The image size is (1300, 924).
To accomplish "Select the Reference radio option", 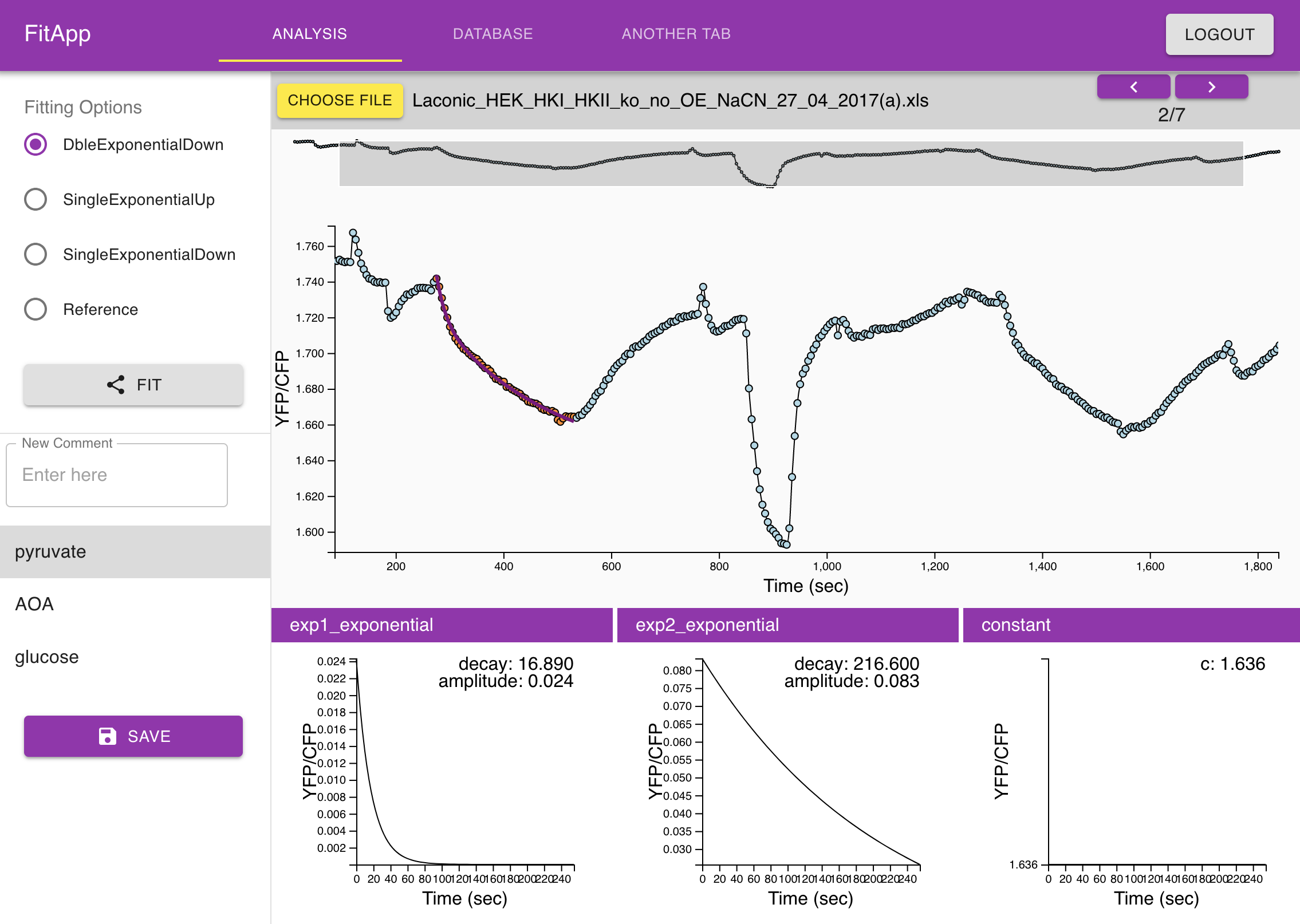I will click(x=36, y=309).
